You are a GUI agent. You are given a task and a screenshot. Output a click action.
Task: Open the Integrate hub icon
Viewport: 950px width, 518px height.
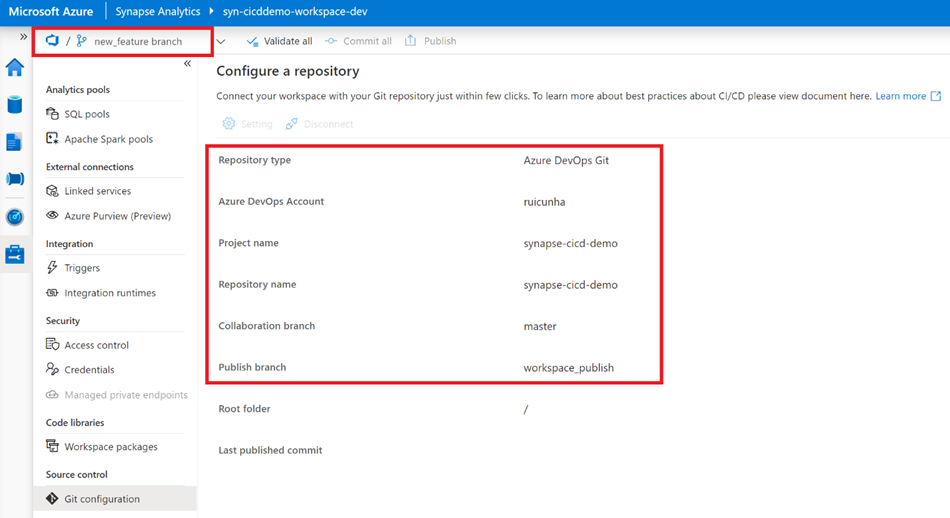15,179
